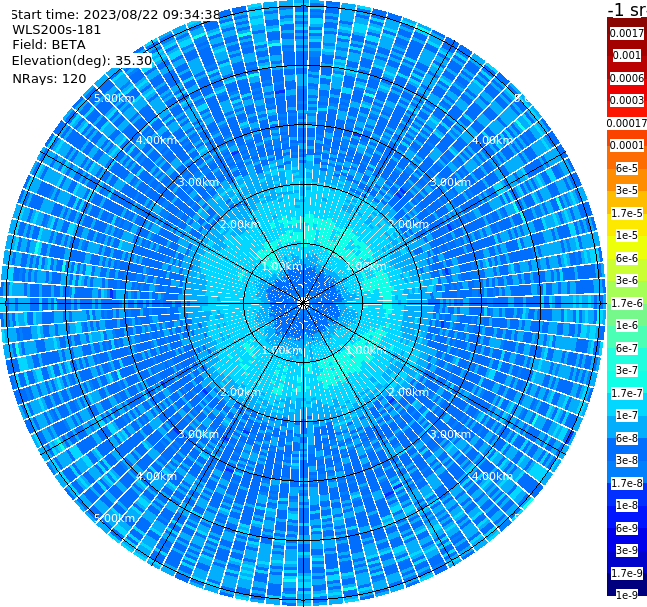Click the lower-left 5.00km range ring label
Viewport: 647px width, 607px height.
click(x=114, y=518)
